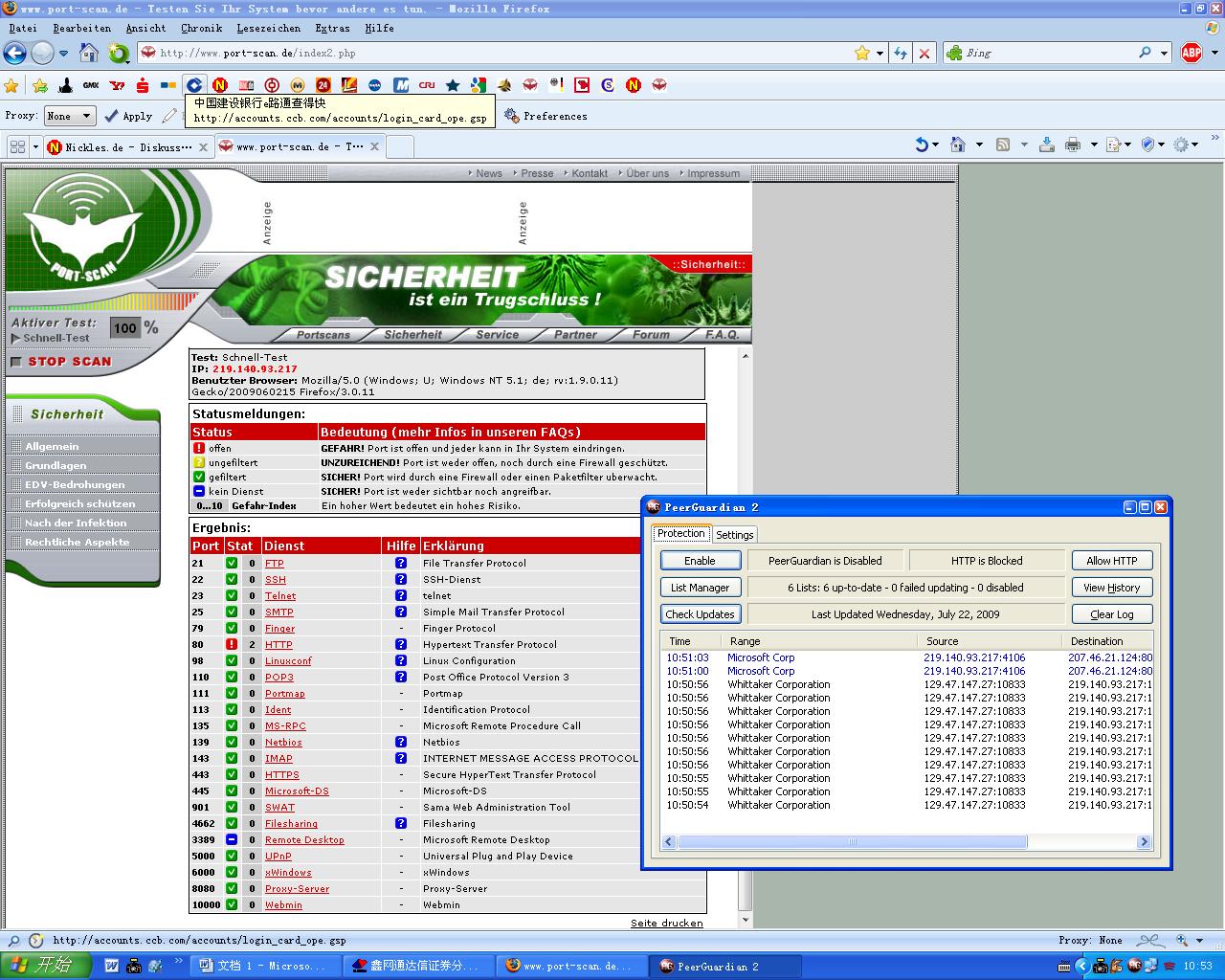The height and width of the screenshot is (980, 1225).
Task: Click the RSS feed icon in the toolbar
Action: point(1003,145)
